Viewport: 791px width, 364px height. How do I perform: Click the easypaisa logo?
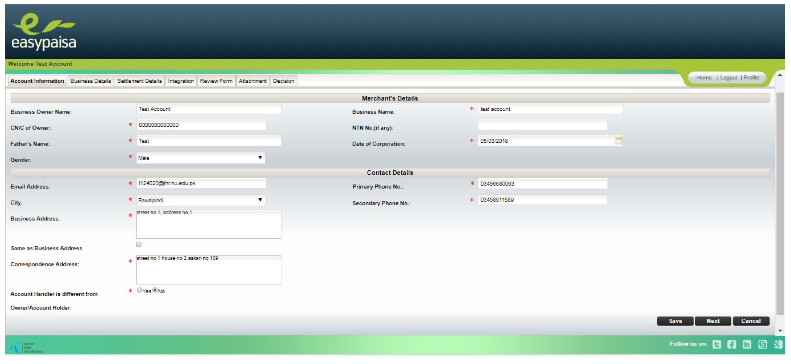pos(44,32)
